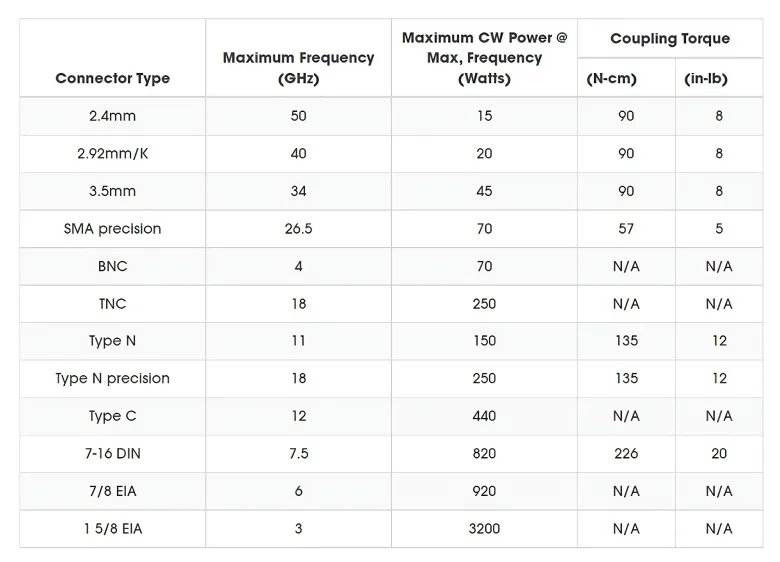Select the SMA precision row label

click(112, 229)
